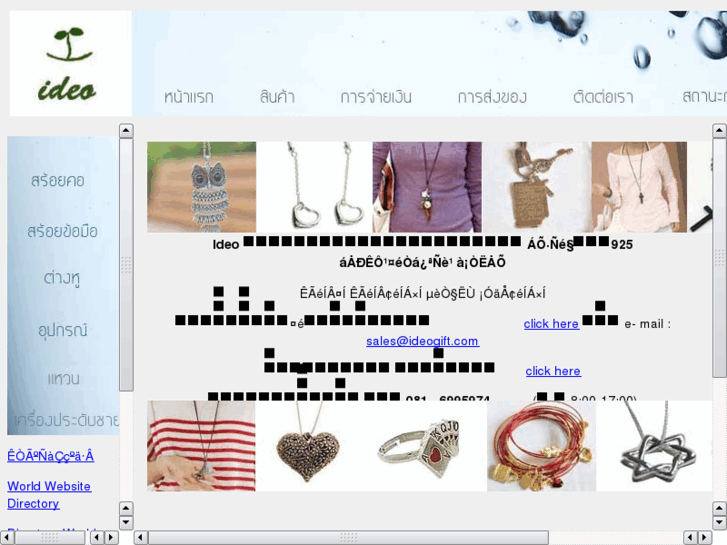Click sidebar horizontal scroll left arrow

(6, 538)
